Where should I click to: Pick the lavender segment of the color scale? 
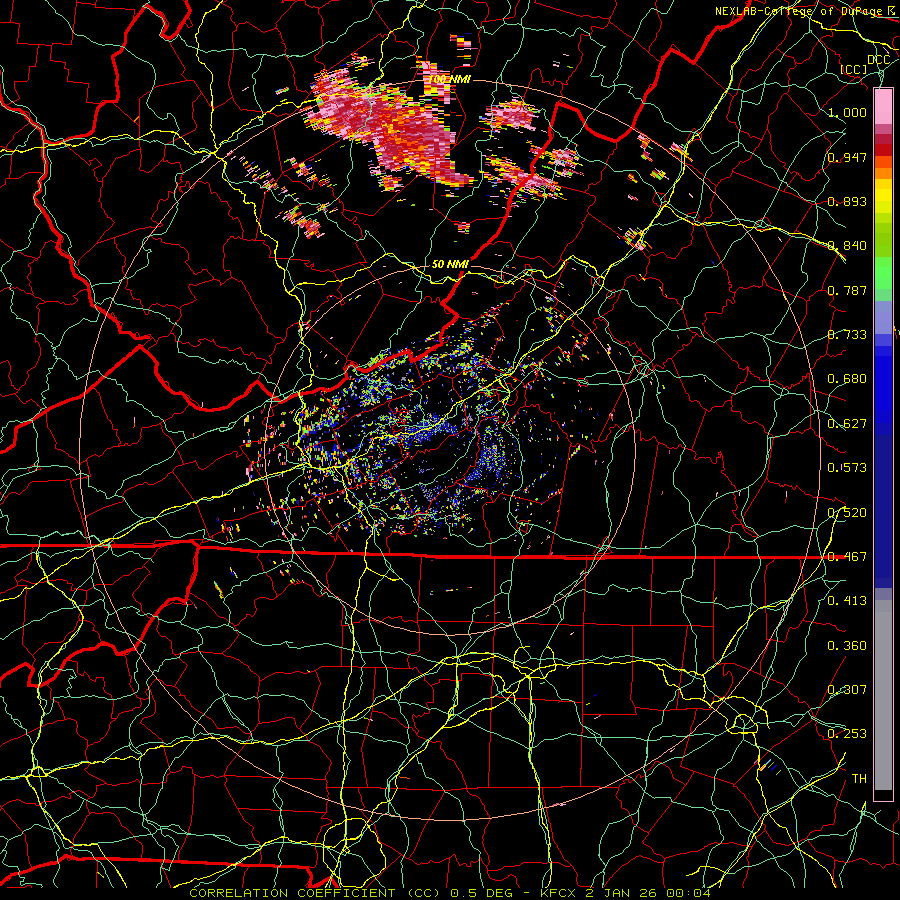[883, 317]
